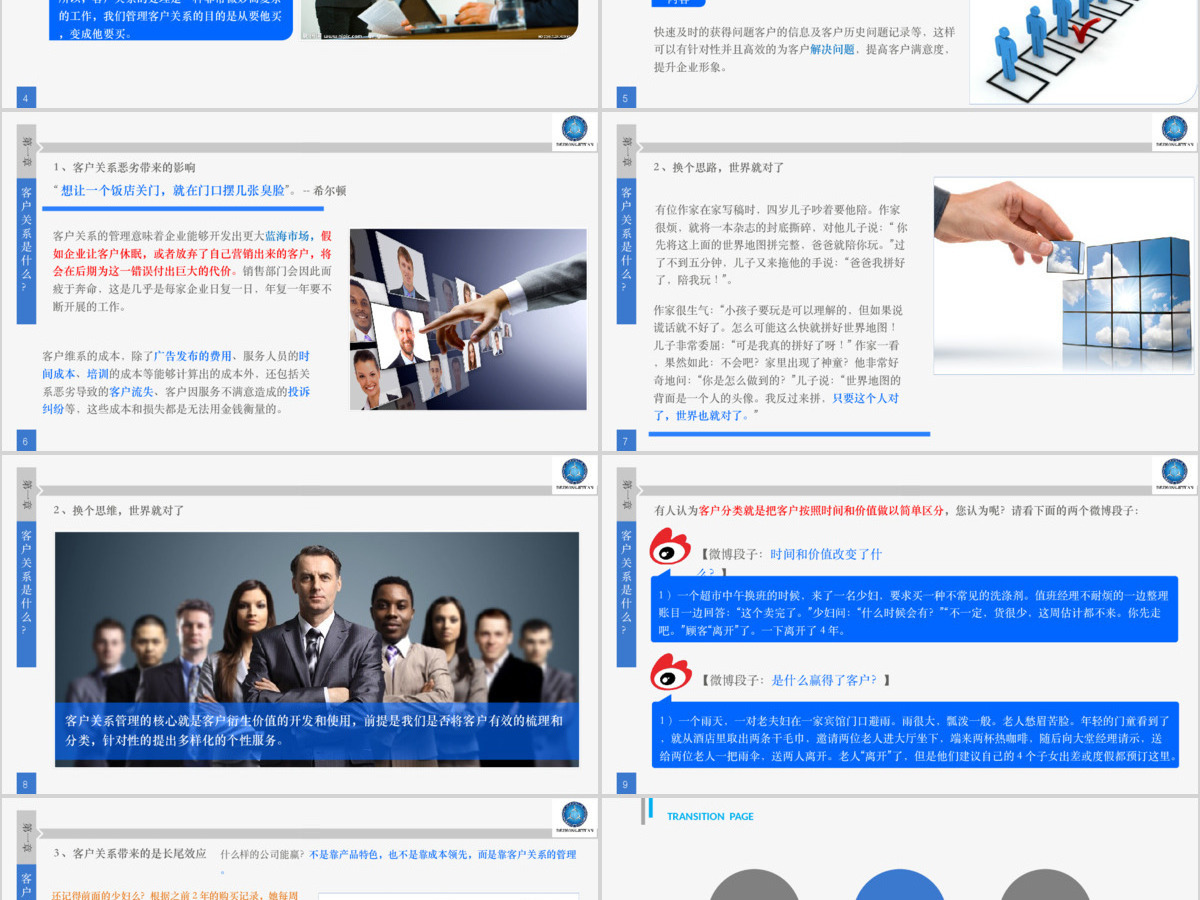Click the rainy day hotel story blue box

914,735
